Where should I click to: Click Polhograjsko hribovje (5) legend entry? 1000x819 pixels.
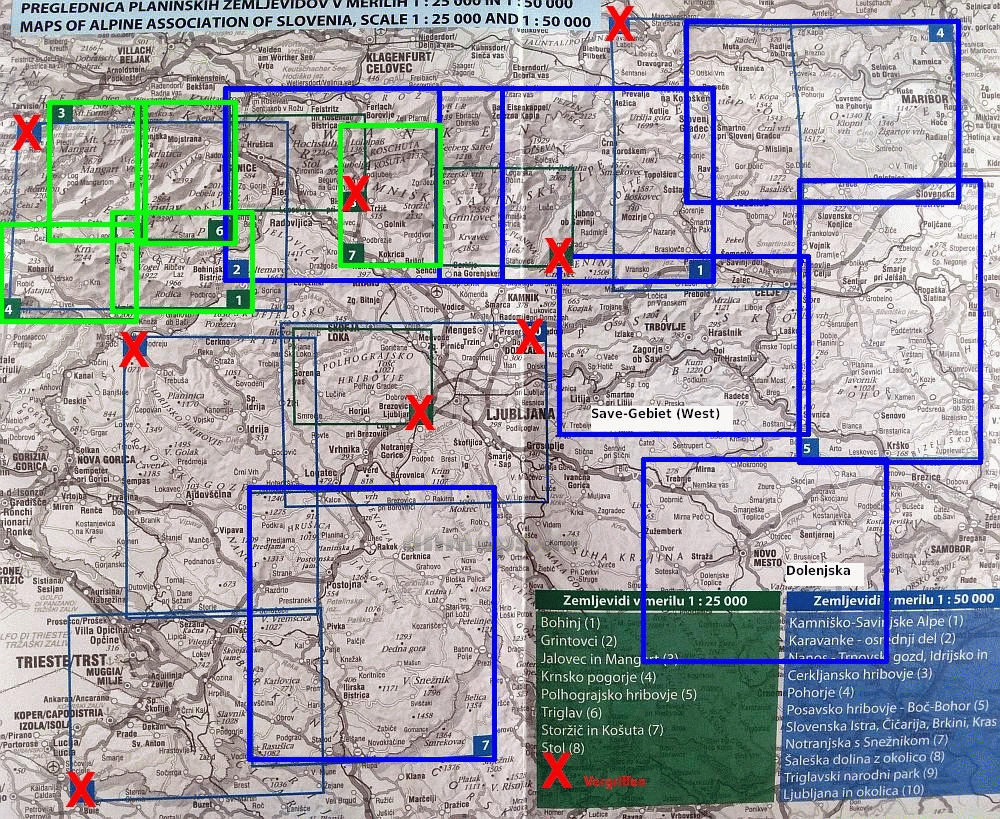[x=618, y=694]
